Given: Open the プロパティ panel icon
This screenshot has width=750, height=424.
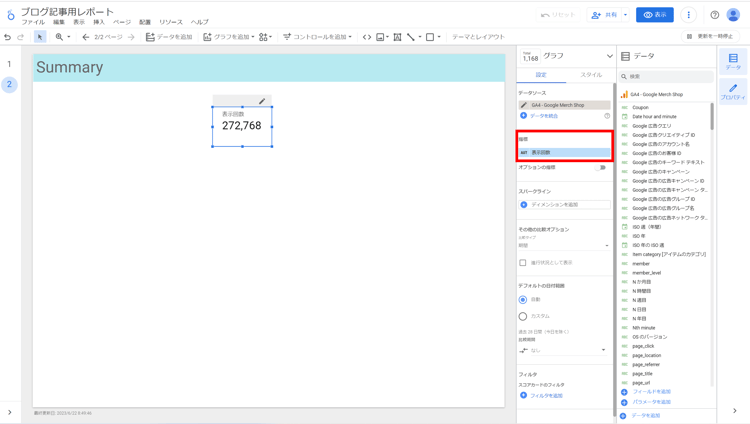Looking at the screenshot, I should pyautogui.click(x=733, y=92).
